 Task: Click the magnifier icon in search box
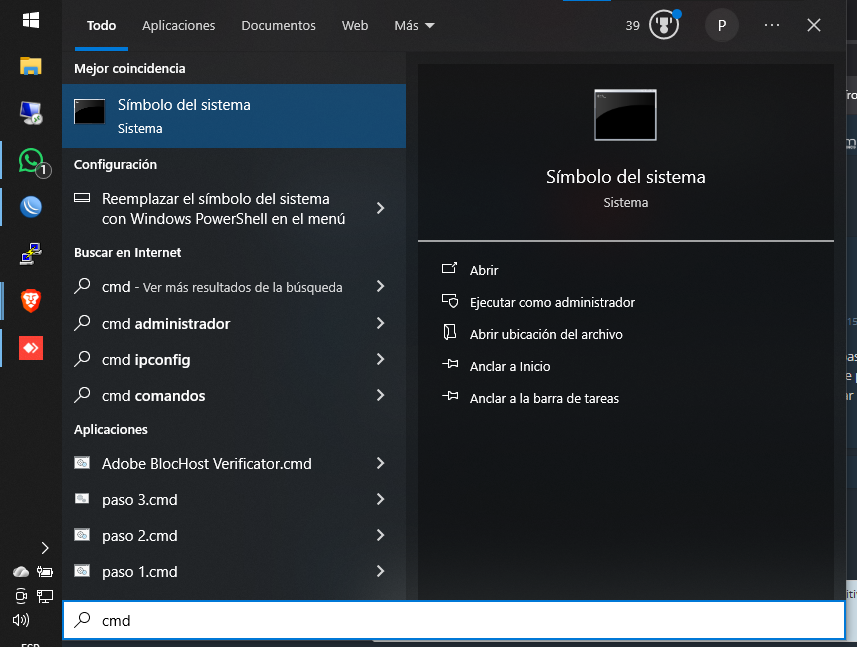[82, 619]
